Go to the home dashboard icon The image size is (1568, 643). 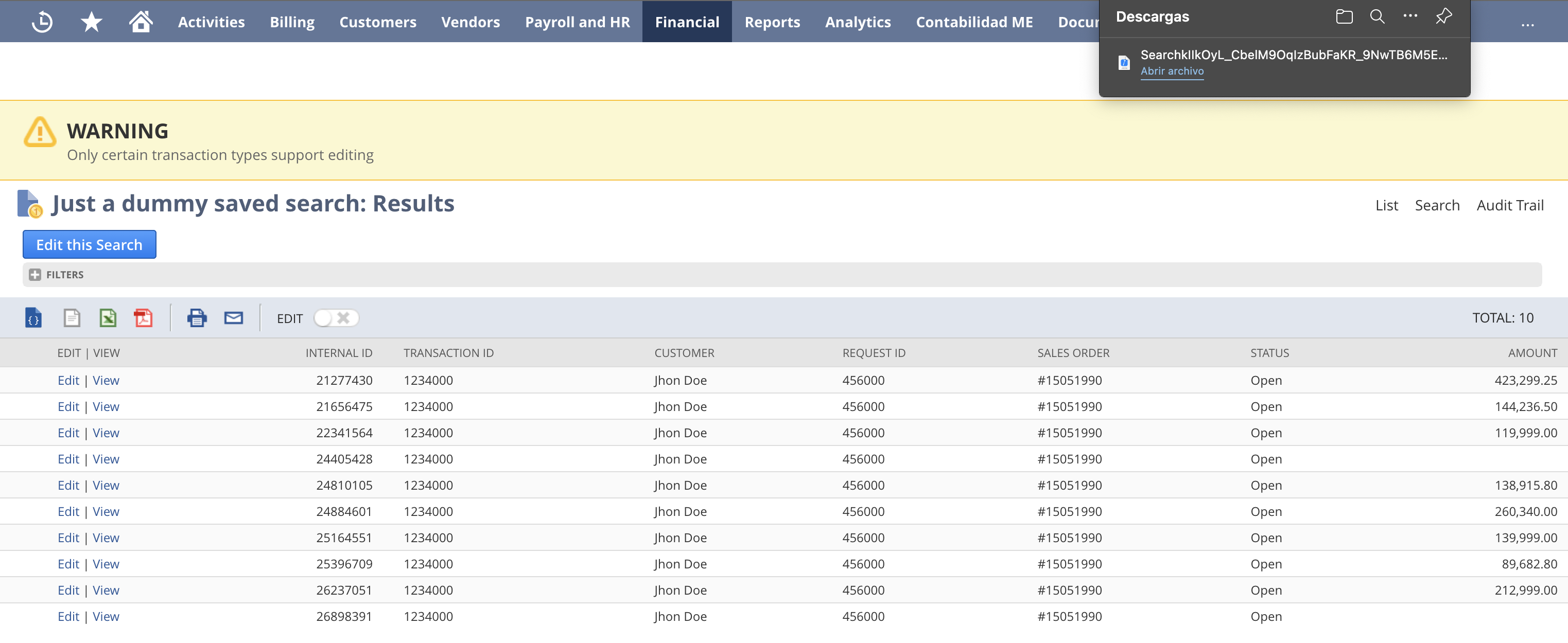coord(140,21)
